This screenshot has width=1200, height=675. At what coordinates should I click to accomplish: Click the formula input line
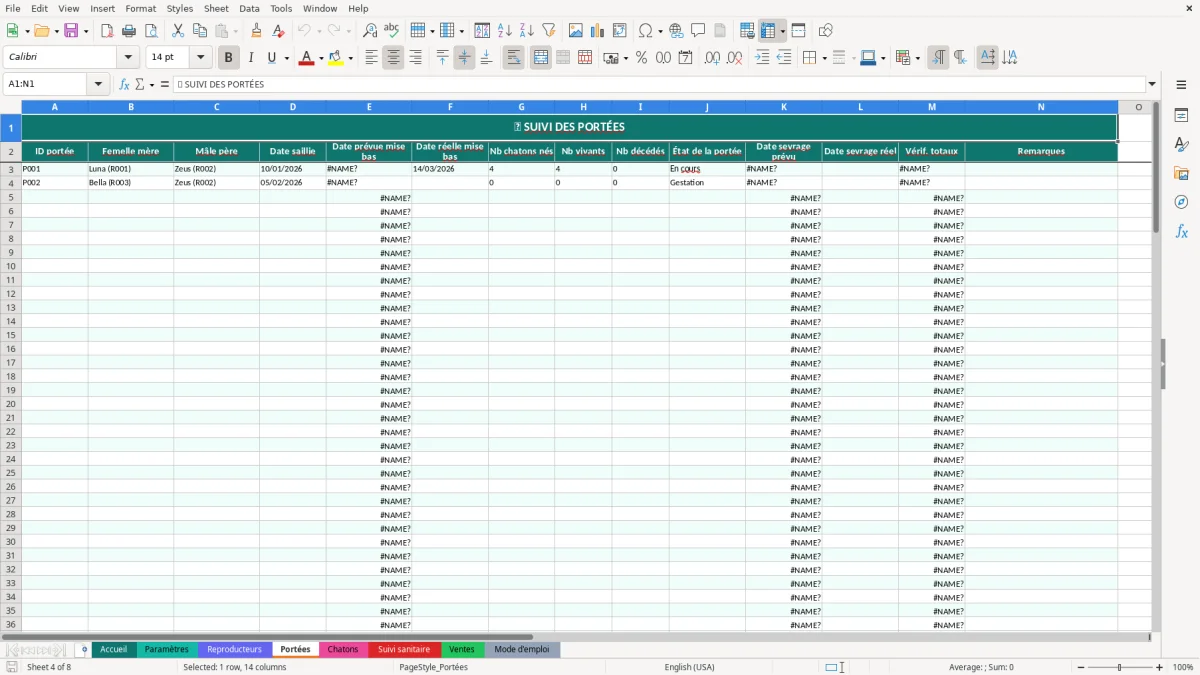click(658, 84)
